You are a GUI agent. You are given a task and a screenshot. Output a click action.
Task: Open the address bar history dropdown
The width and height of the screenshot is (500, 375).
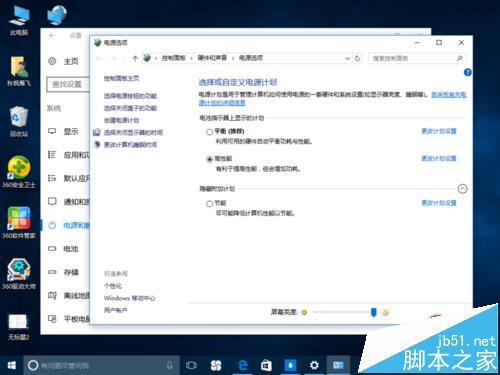[x=347, y=58]
